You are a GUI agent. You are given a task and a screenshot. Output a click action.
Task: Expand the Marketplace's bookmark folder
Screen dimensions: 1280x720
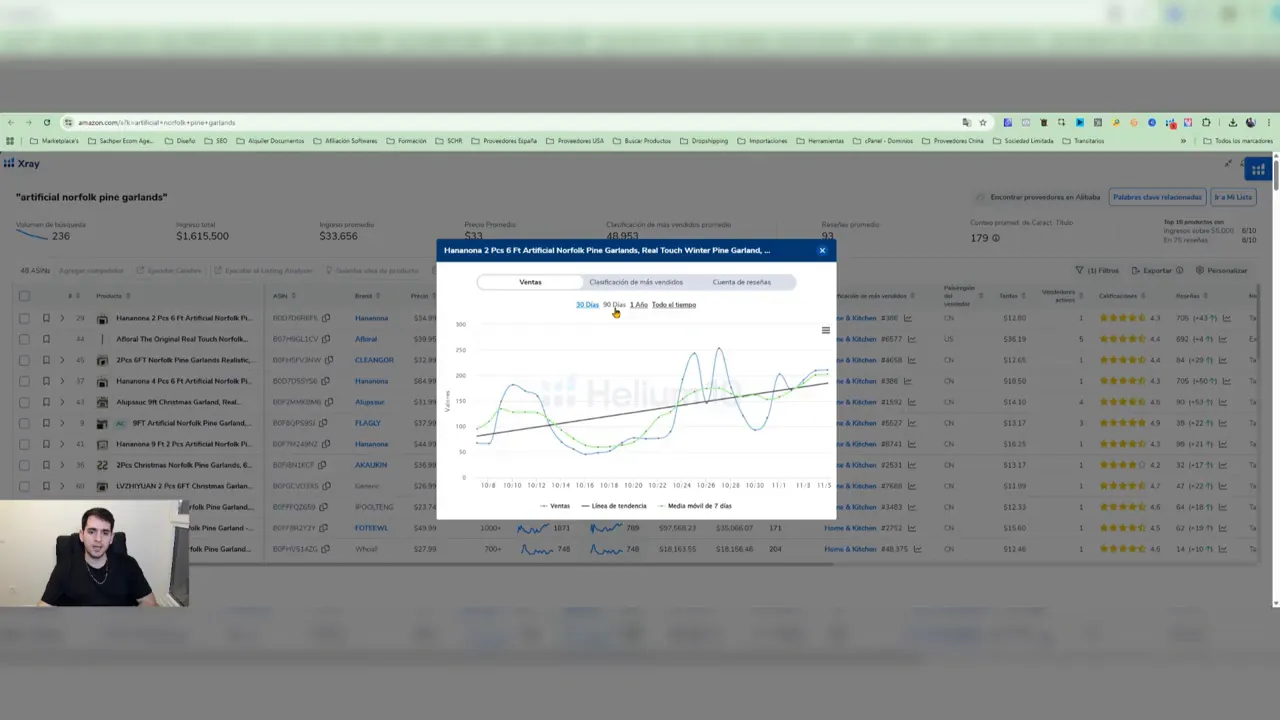tap(54, 141)
